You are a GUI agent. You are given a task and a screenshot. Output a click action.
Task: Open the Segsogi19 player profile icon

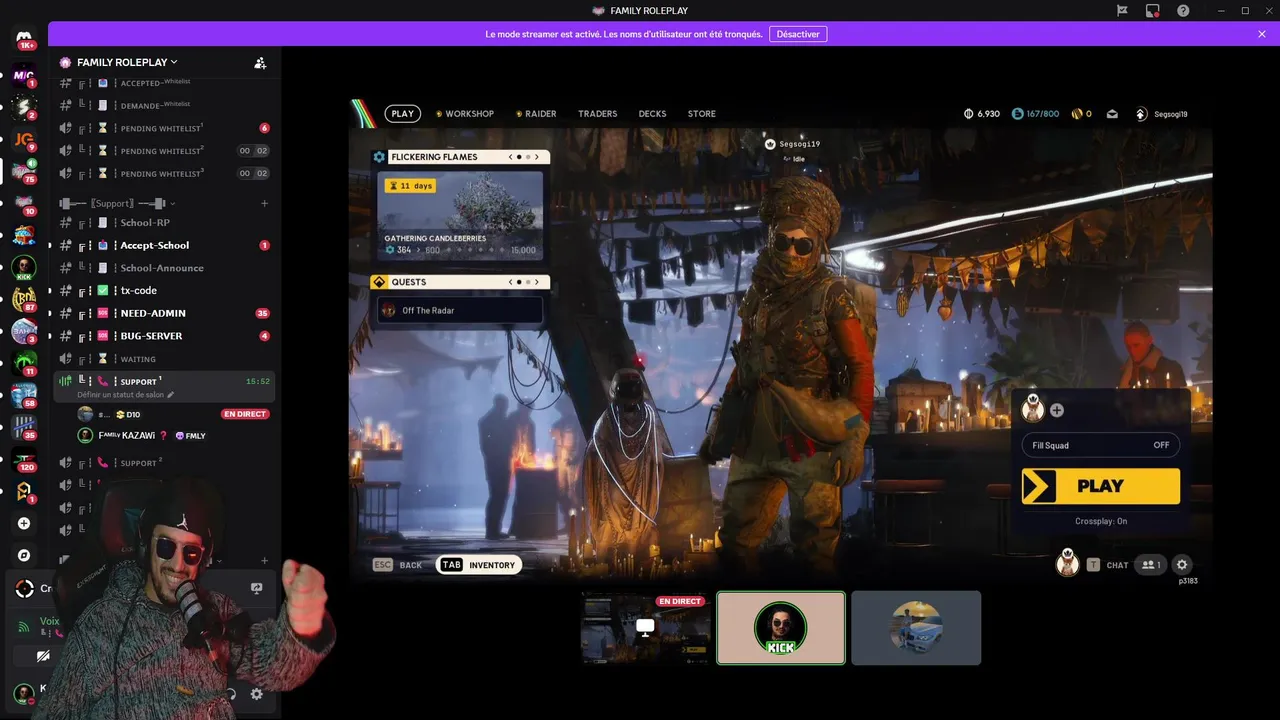pyautogui.click(x=1141, y=114)
